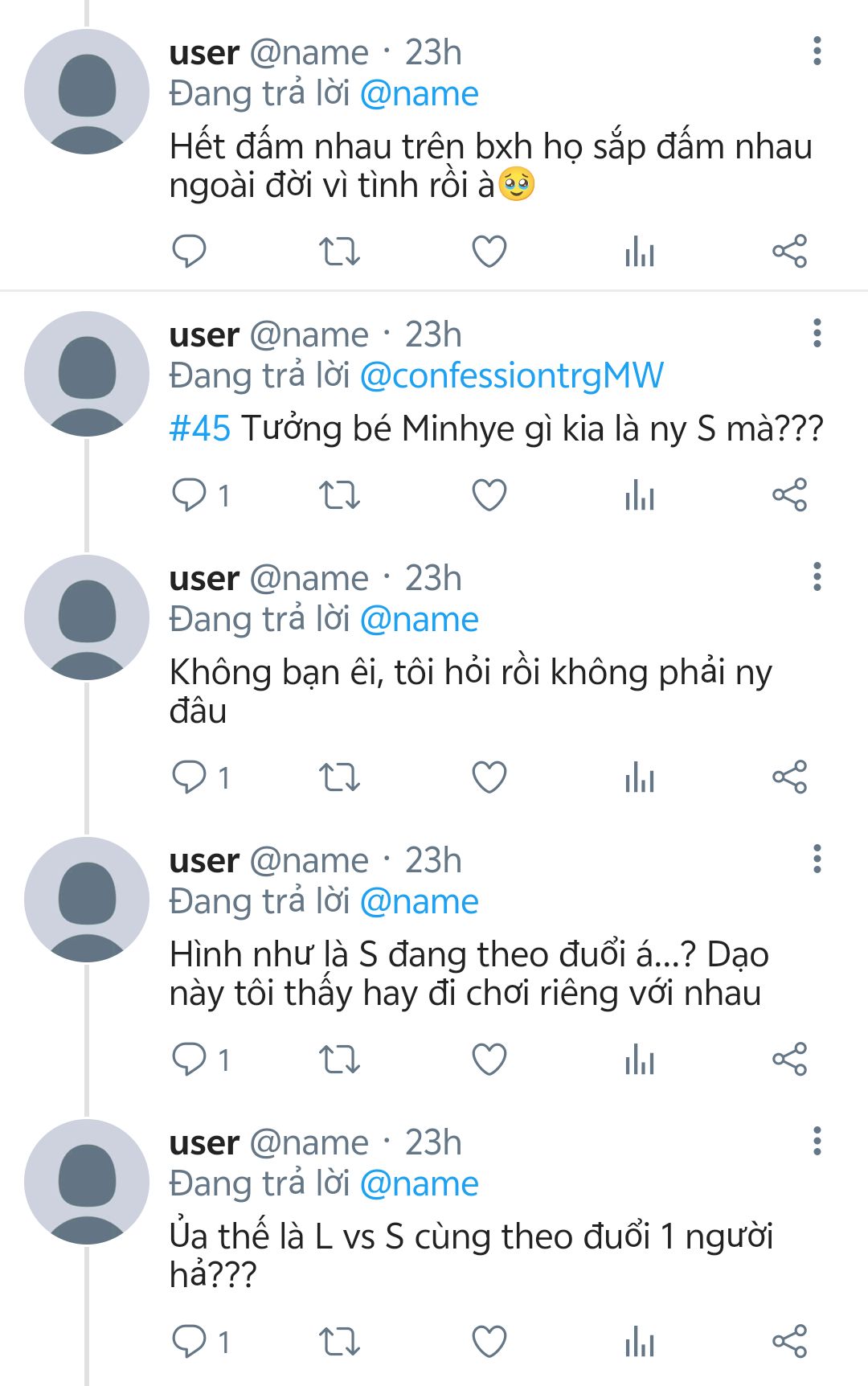Like the 'Ủa thế là L vs S' tweet
Image resolution: width=868 pixels, height=1386 pixels.
(x=489, y=1342)
